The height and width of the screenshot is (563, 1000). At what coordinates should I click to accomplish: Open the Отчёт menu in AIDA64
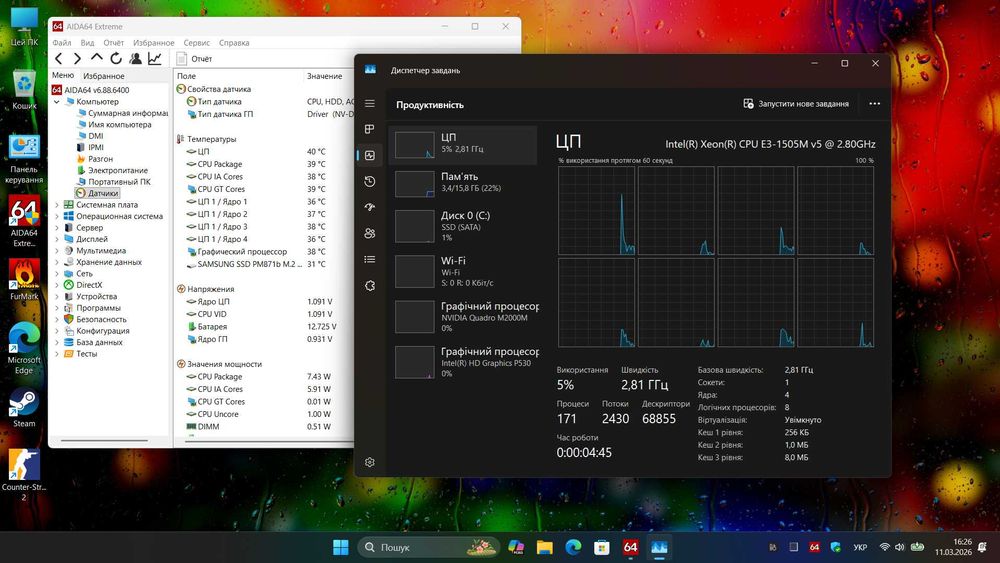(x=114, y=43)
